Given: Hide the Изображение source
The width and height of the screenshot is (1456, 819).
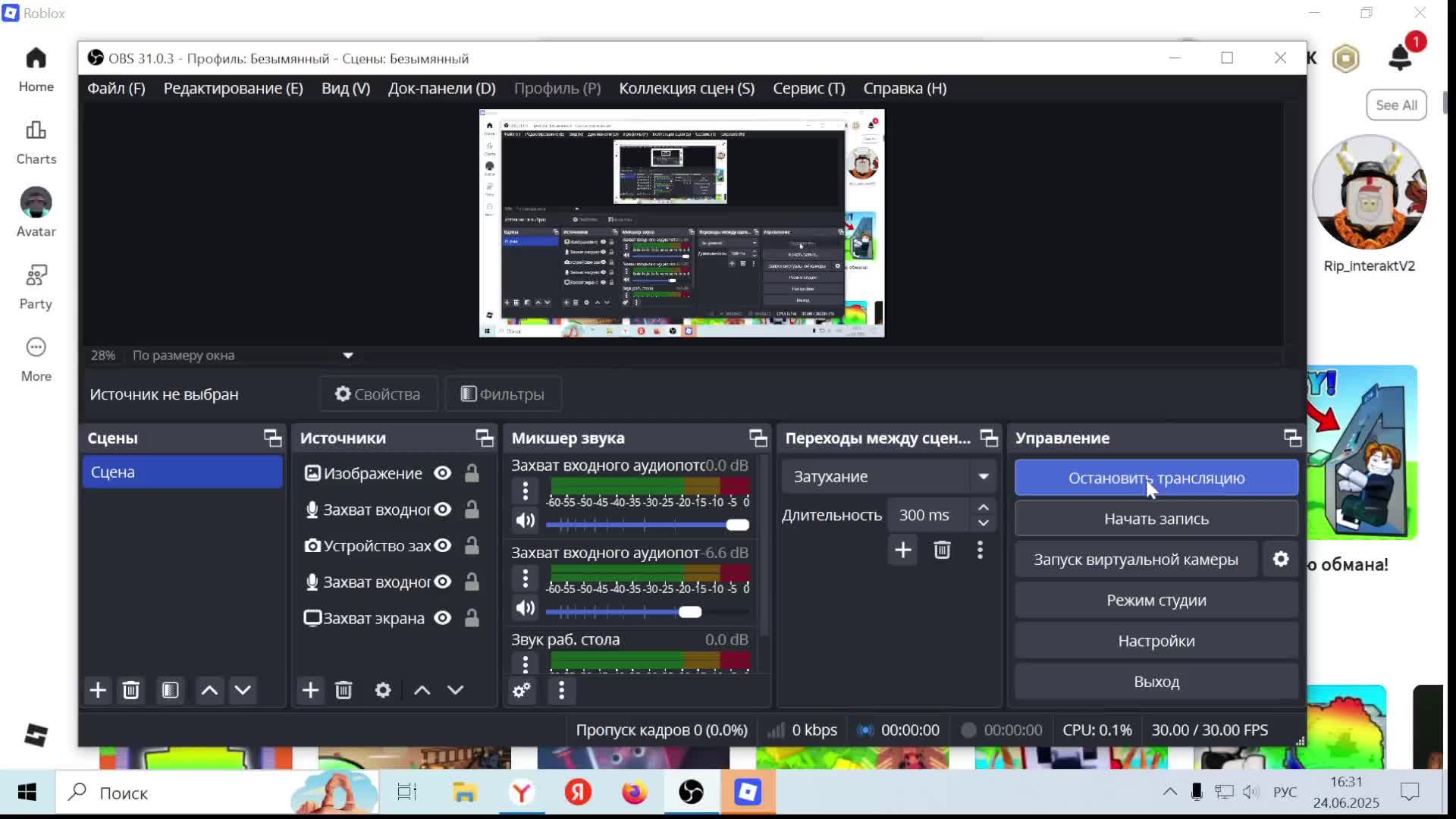Looking at the screenshot, I should pos(443,473).
